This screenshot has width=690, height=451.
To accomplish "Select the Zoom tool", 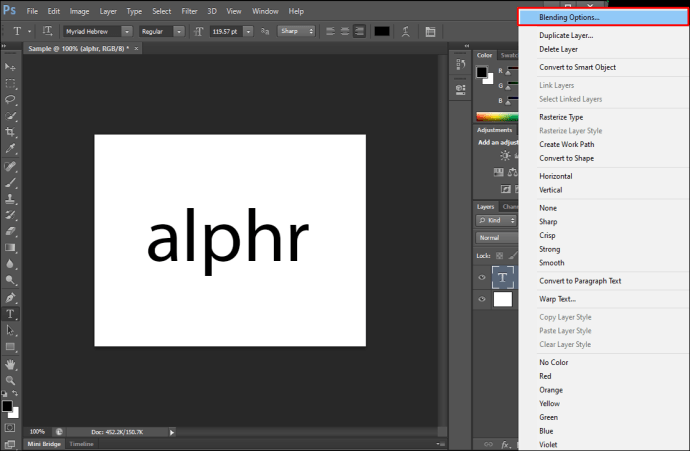I will click(10, 381).
